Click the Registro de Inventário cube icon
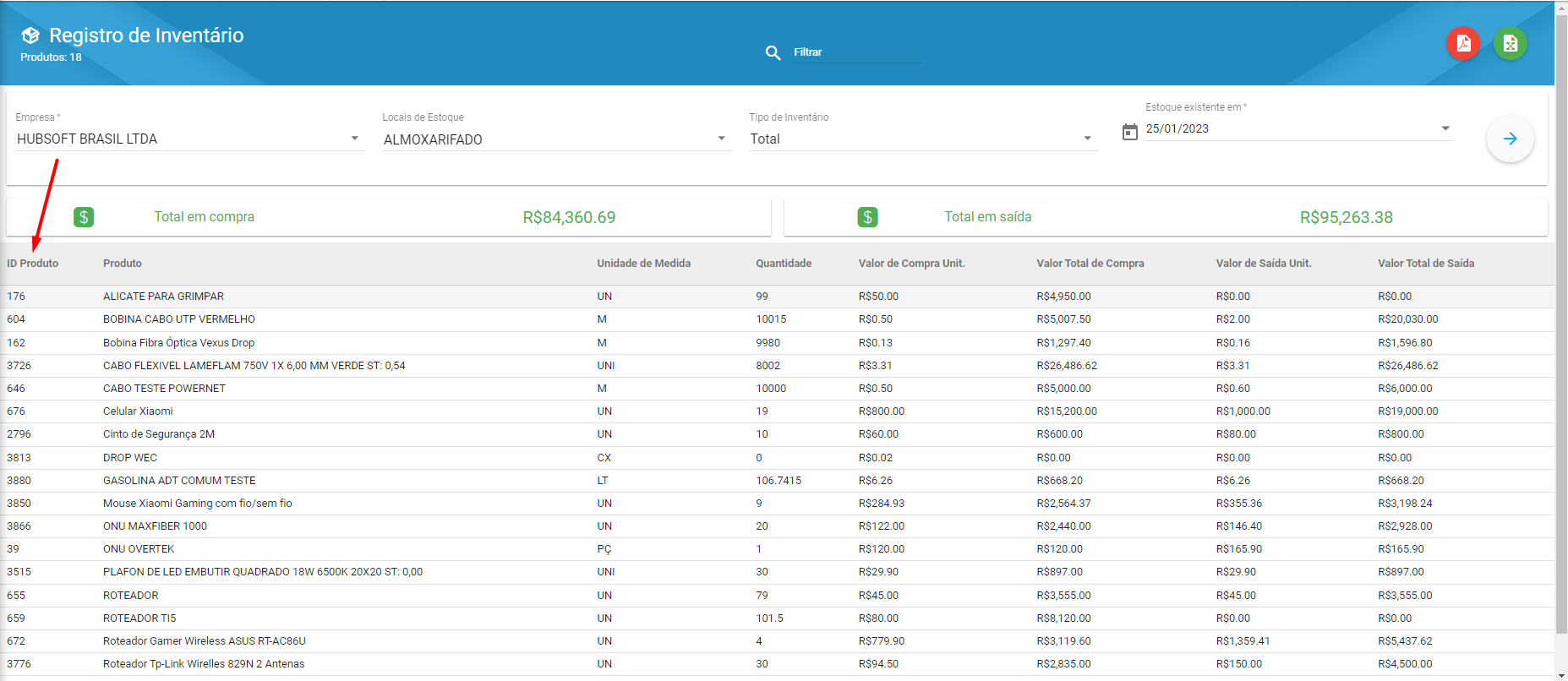Viewport: 1568px width, 681px height. point(30,35)
